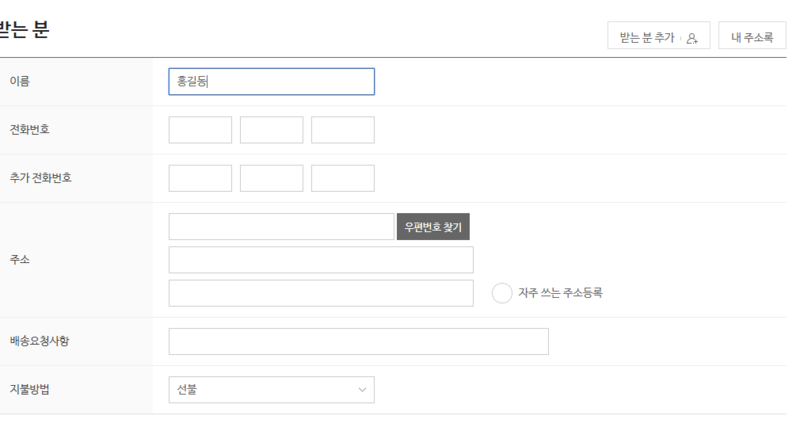
Task: Click the detailed address field beside 자주 쓰는 주소등록
Action: tap(321, 293)
